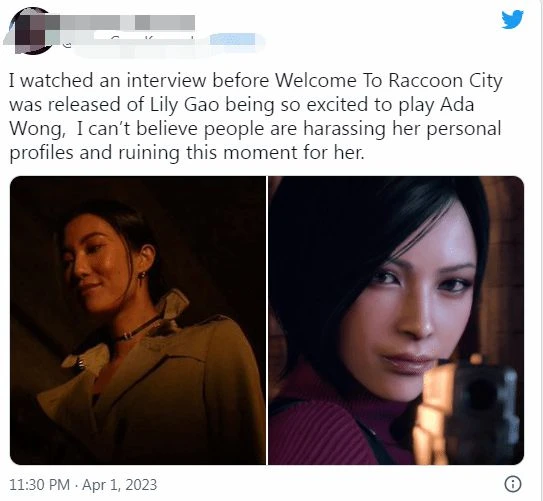Click the pistol in the right image
Screen dimensions: 543x501
point(471,412)
